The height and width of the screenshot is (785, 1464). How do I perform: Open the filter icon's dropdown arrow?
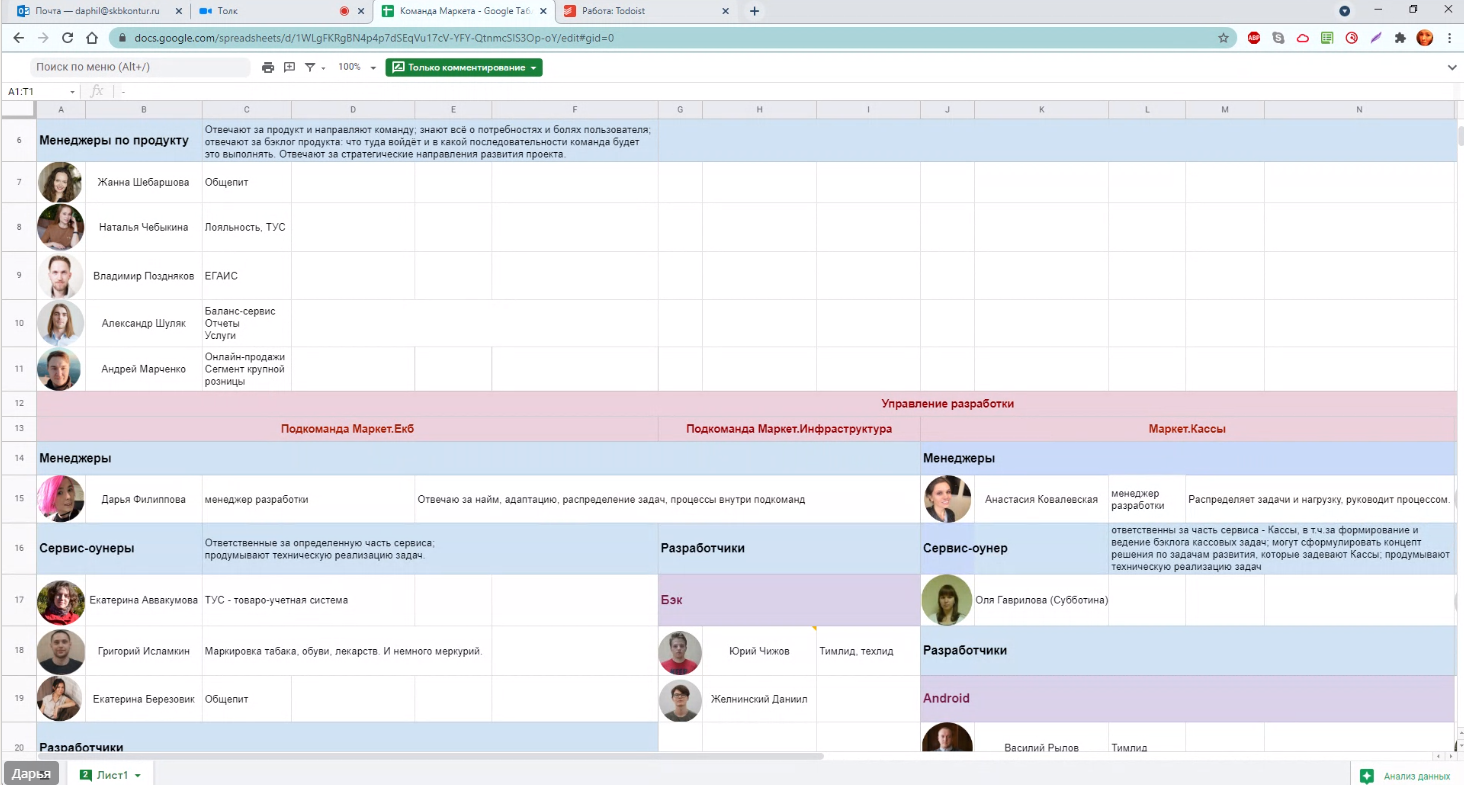coord(323,68)
